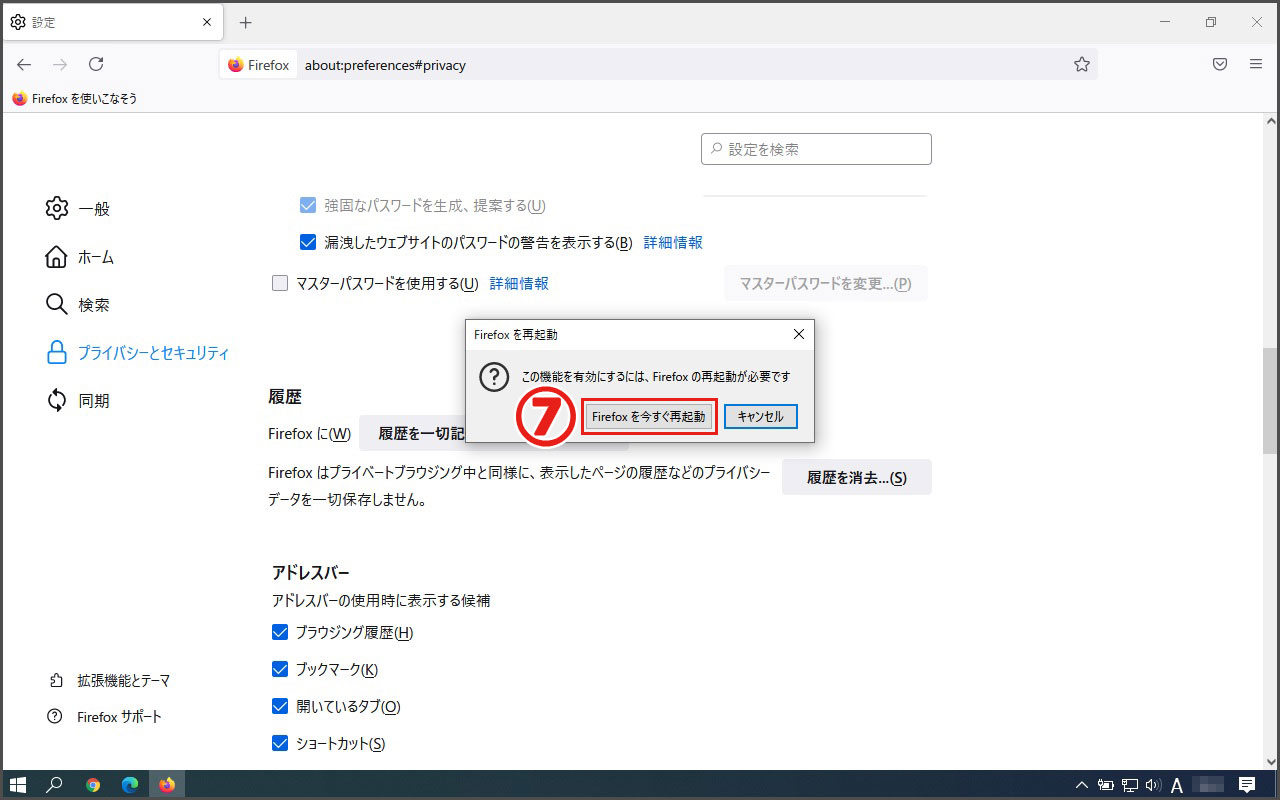Toggle 開いているタブ checkbox

(280, 706)
